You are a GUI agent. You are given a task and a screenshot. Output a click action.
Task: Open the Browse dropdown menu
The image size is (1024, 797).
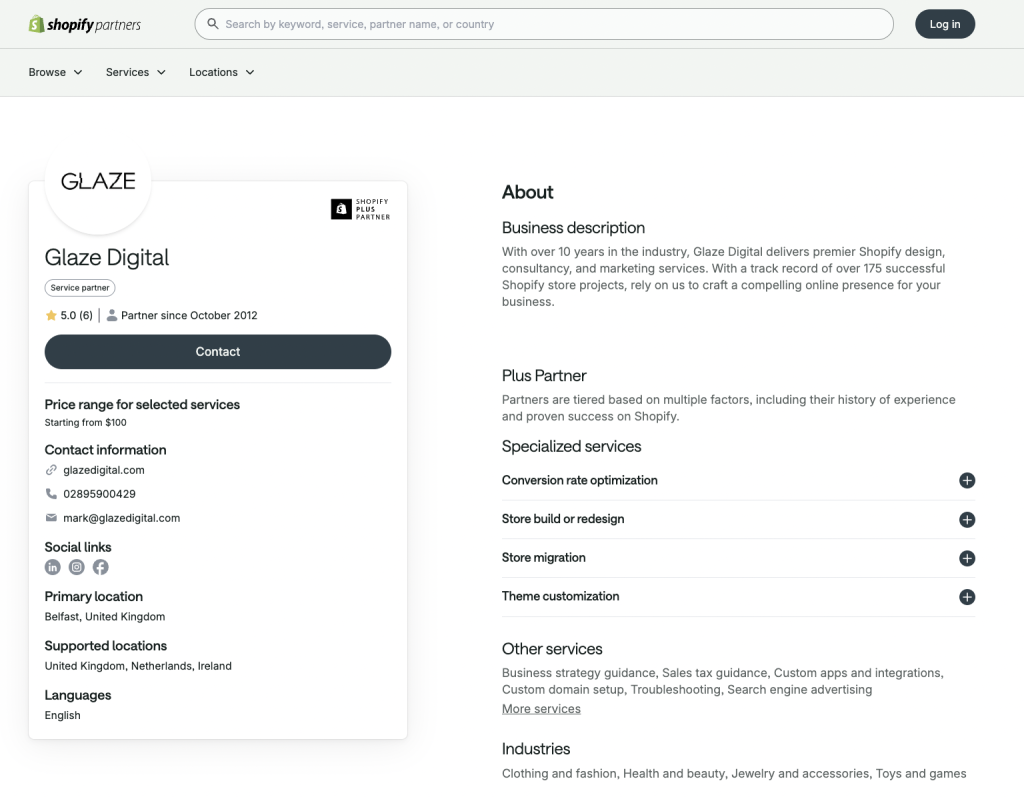click(x=56, y=73)
